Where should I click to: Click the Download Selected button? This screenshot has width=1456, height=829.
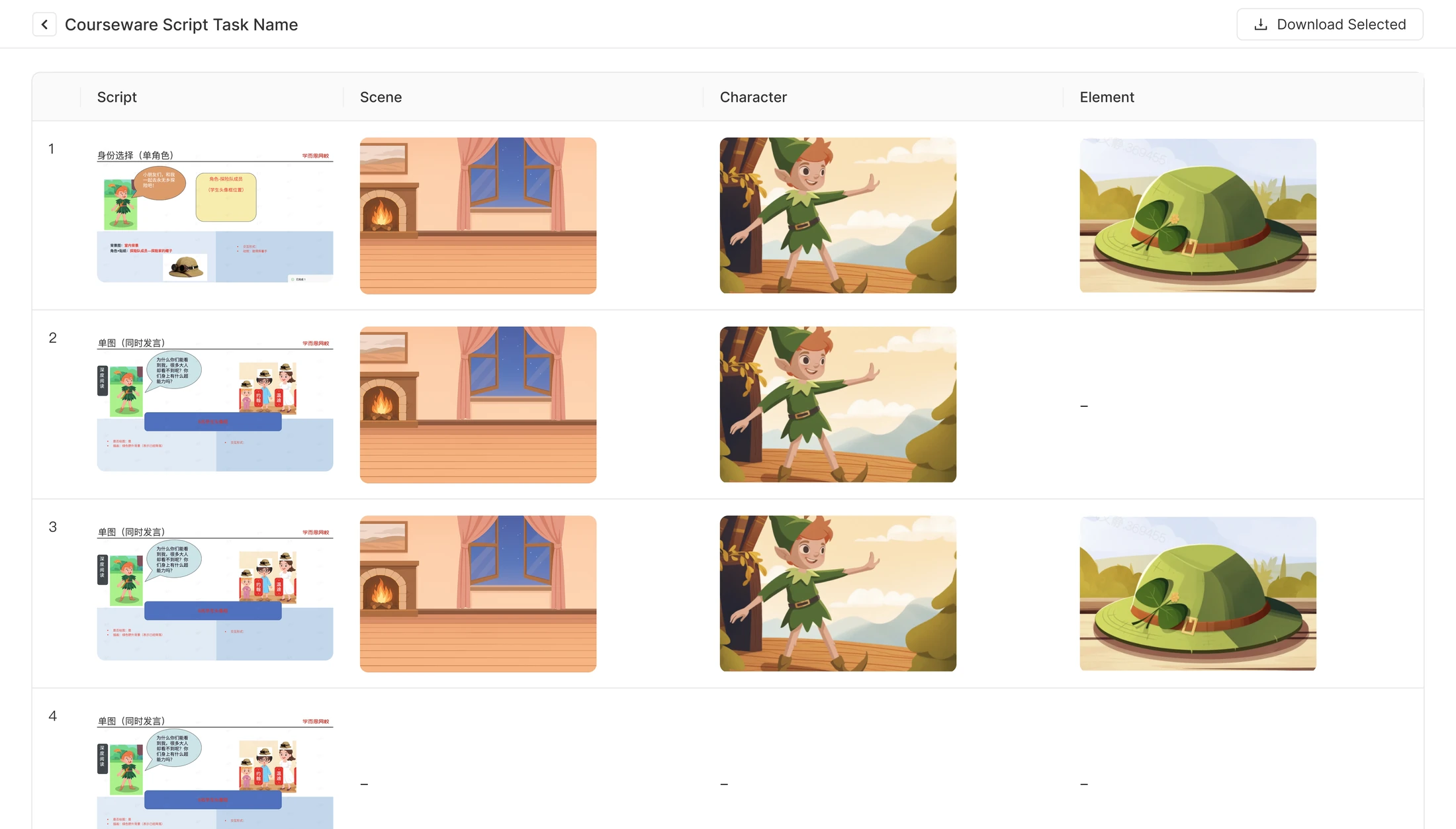coord(1330,24)
